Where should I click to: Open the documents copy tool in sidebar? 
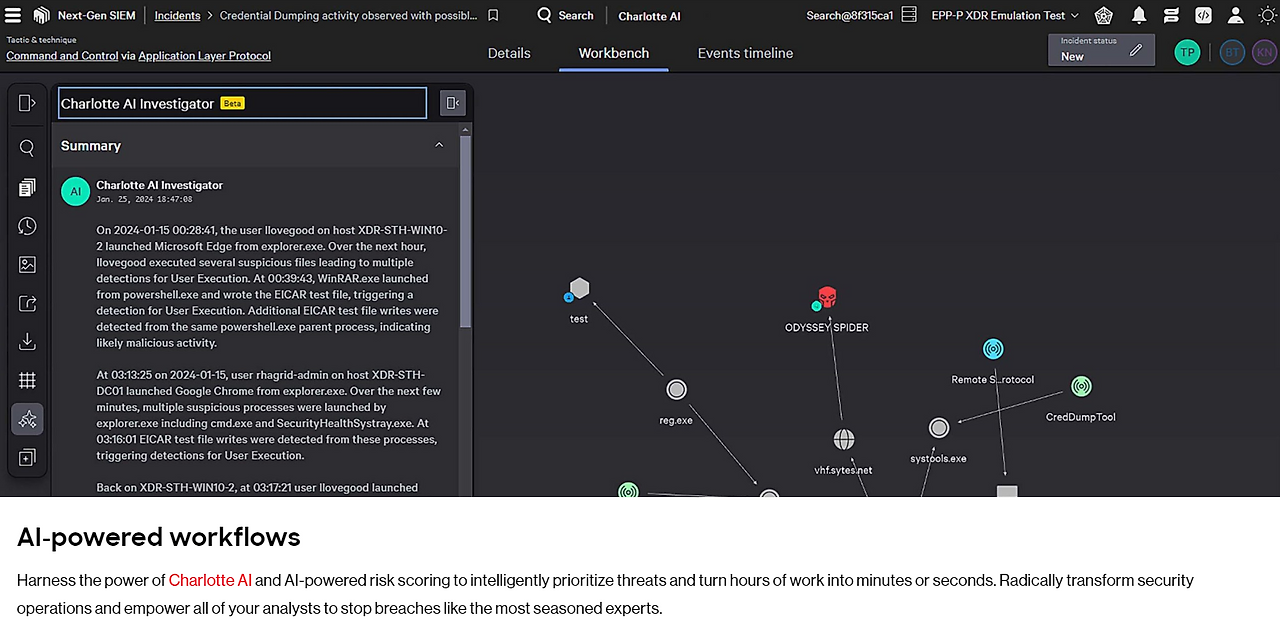coord(27,187)
